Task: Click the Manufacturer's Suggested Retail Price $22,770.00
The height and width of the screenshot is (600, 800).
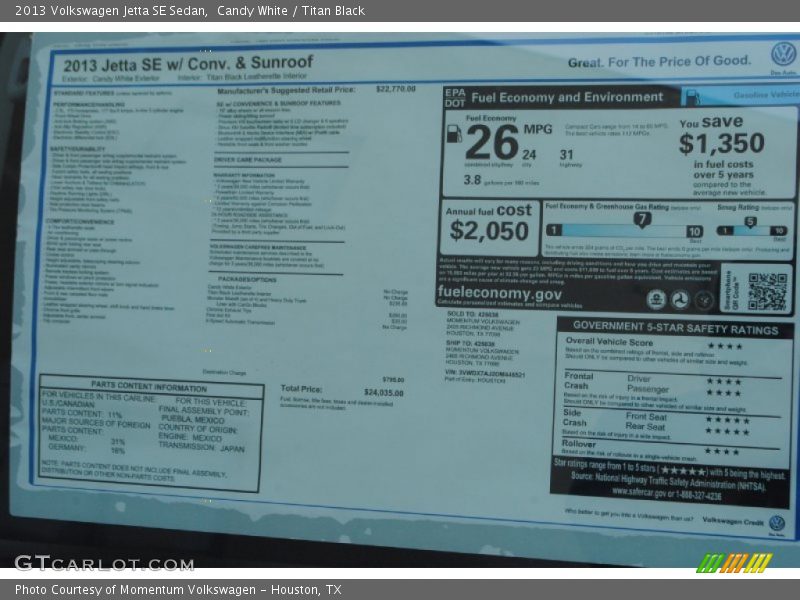Action: click(396, 89)
